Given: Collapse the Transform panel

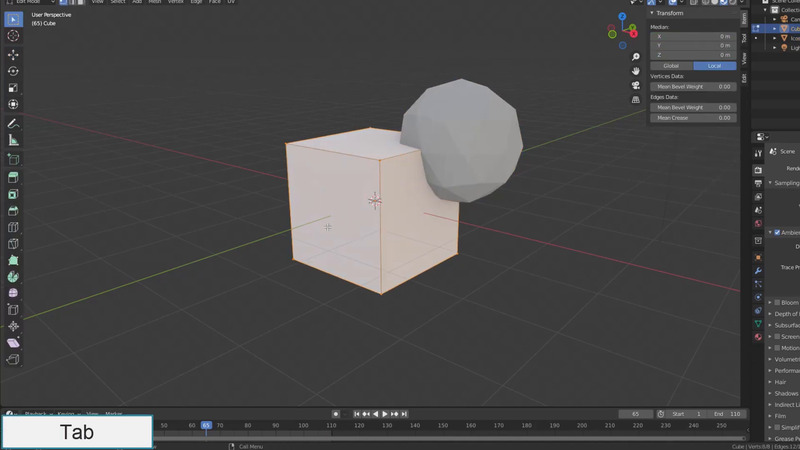Looking at the screenshot, I should click(x=668, y=13).
